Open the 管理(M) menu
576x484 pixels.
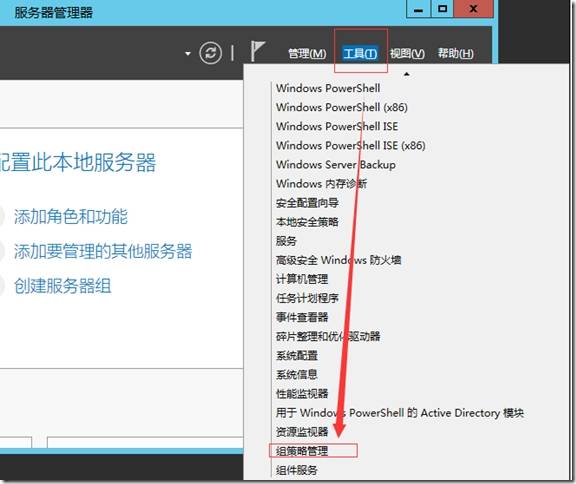tap(307, 54)
